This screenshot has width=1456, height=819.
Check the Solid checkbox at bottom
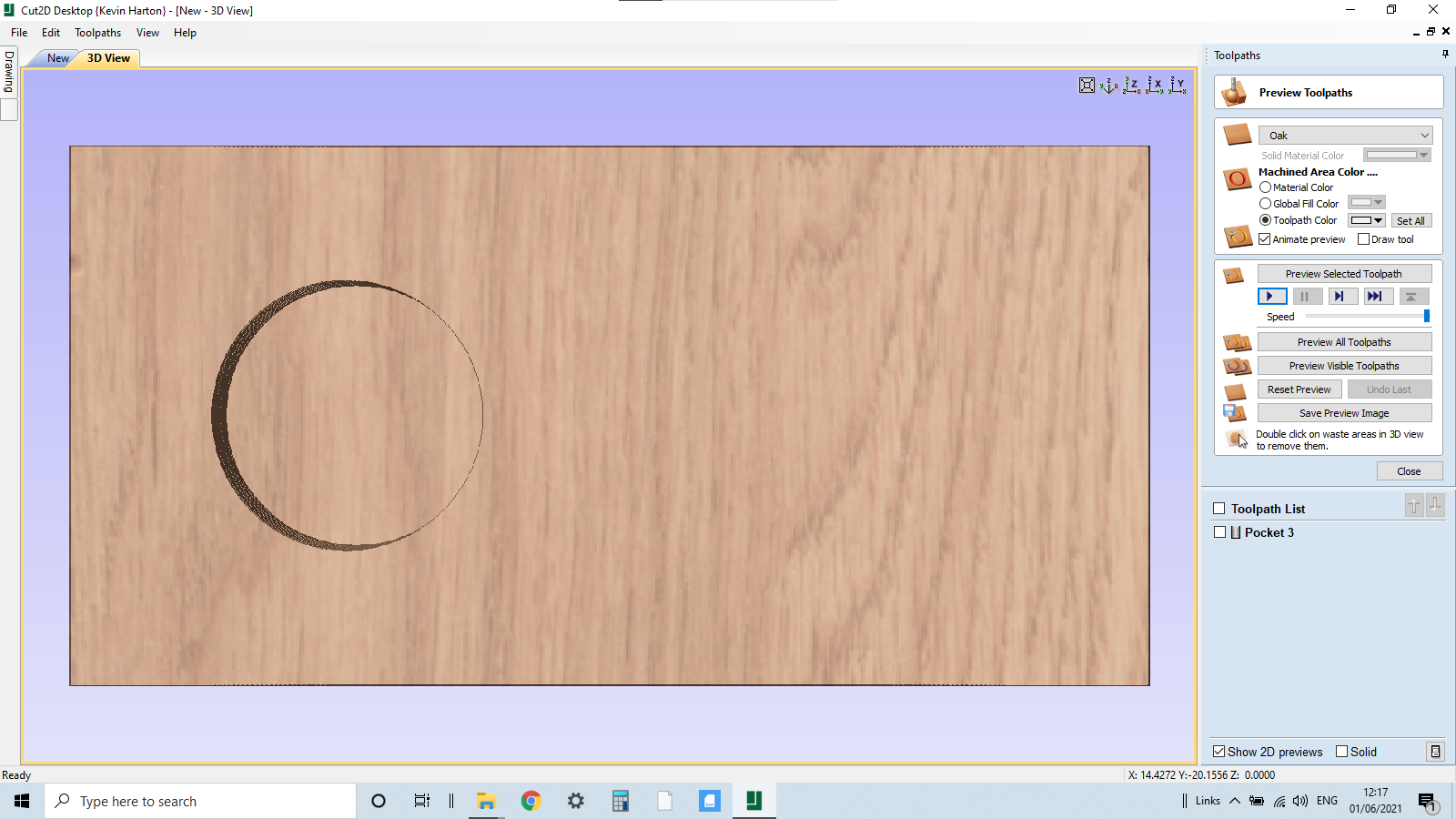[x=1341, y=752]
